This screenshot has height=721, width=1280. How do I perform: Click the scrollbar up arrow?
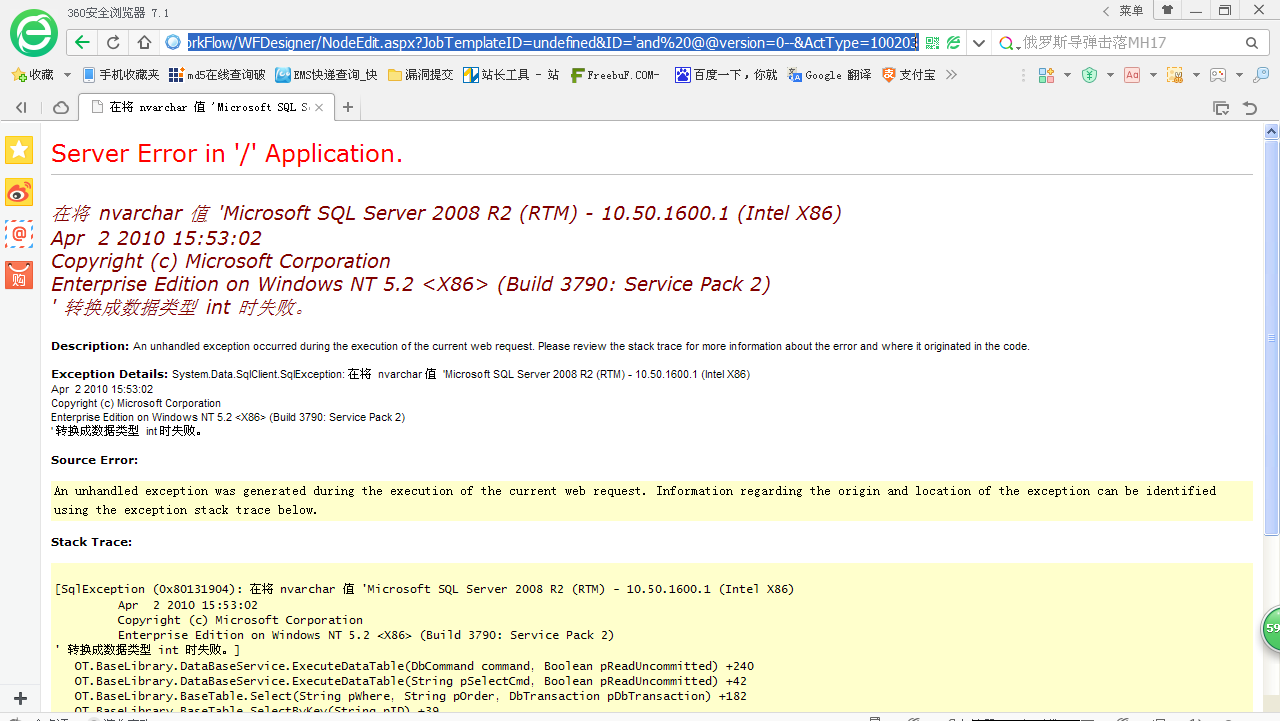coord(1271,131)
